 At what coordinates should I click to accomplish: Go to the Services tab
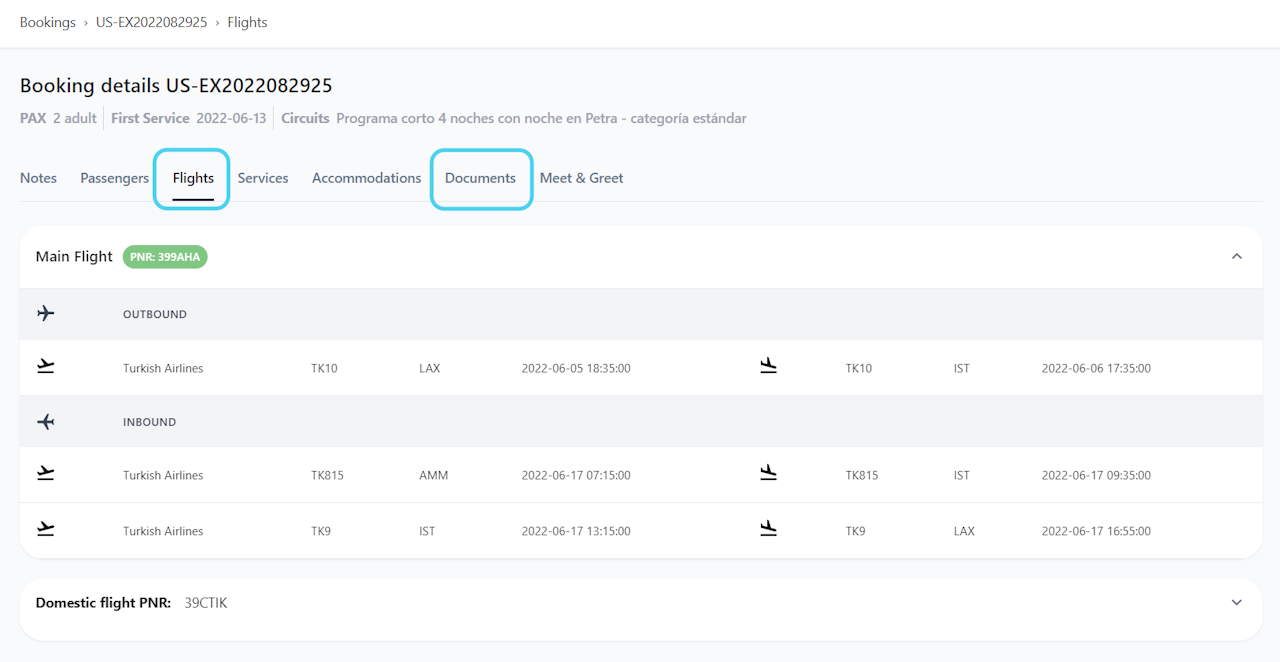[263, 178]
